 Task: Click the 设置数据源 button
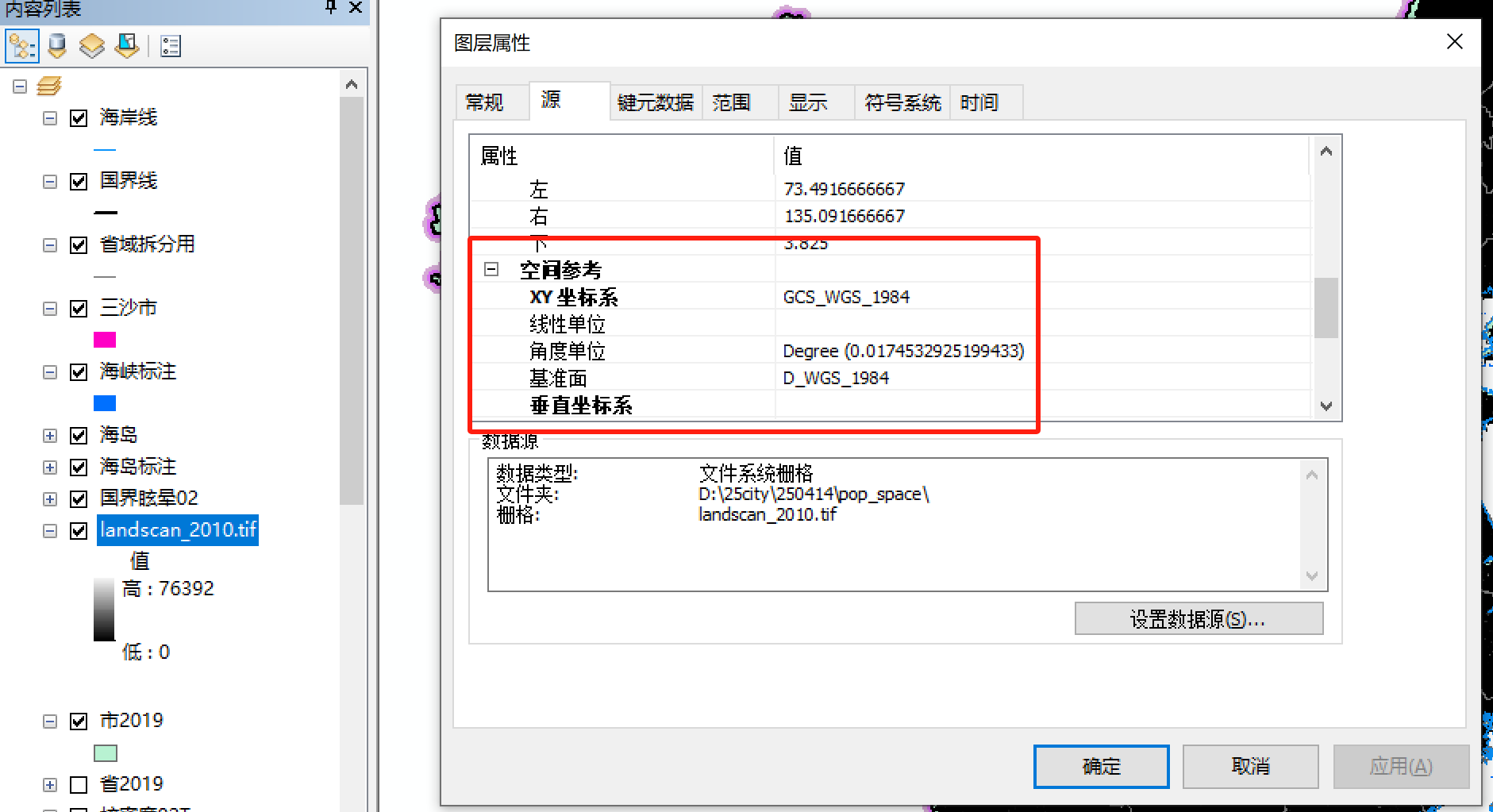(1198, 618)
